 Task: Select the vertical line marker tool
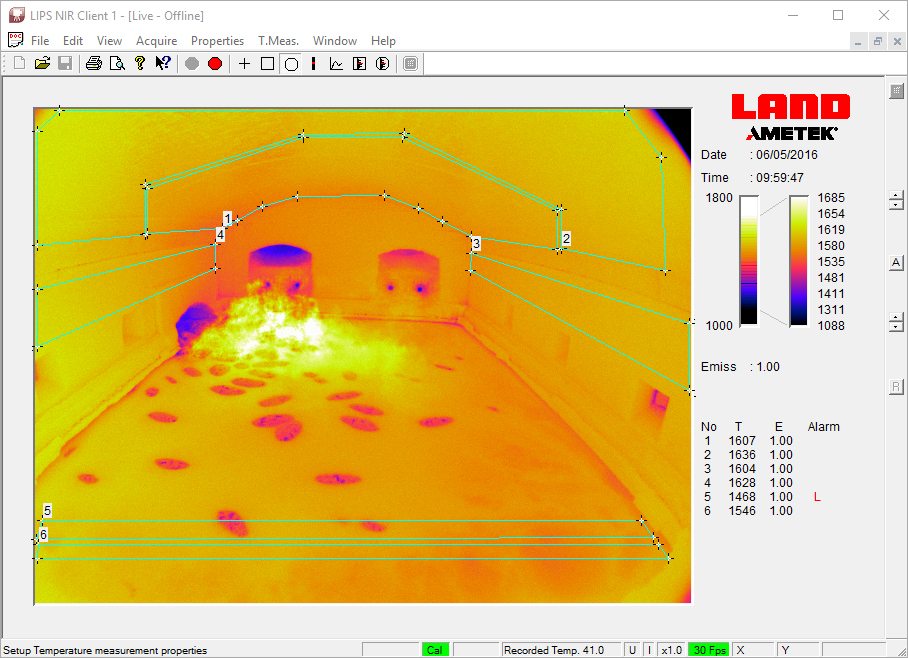[313, 63]
